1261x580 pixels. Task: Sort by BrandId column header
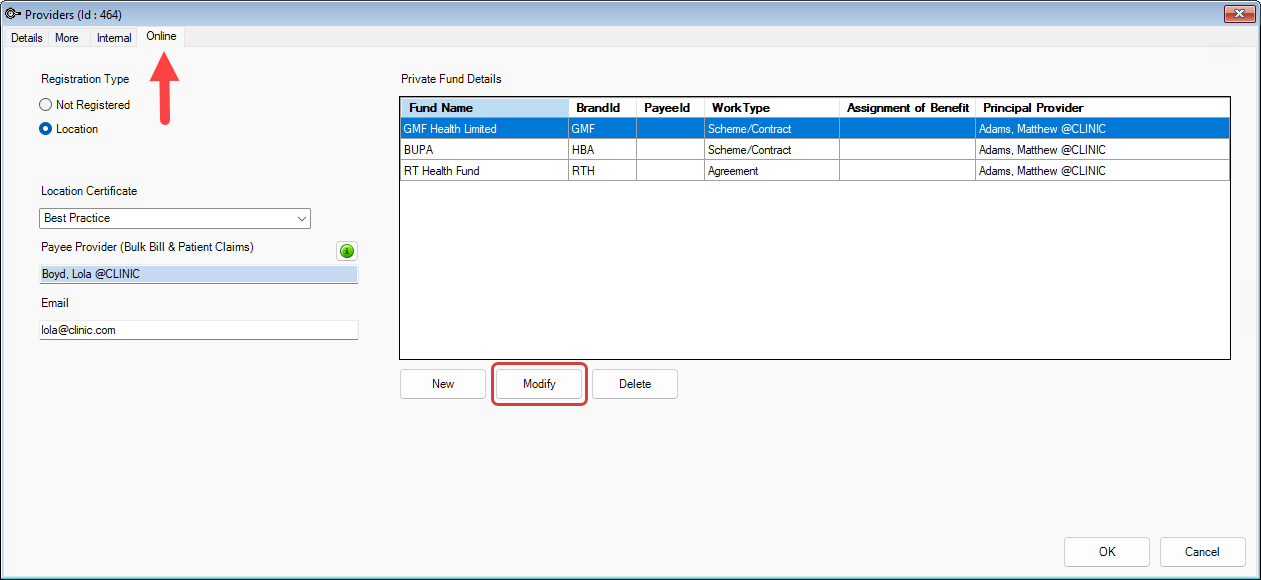tap(602, 108)
